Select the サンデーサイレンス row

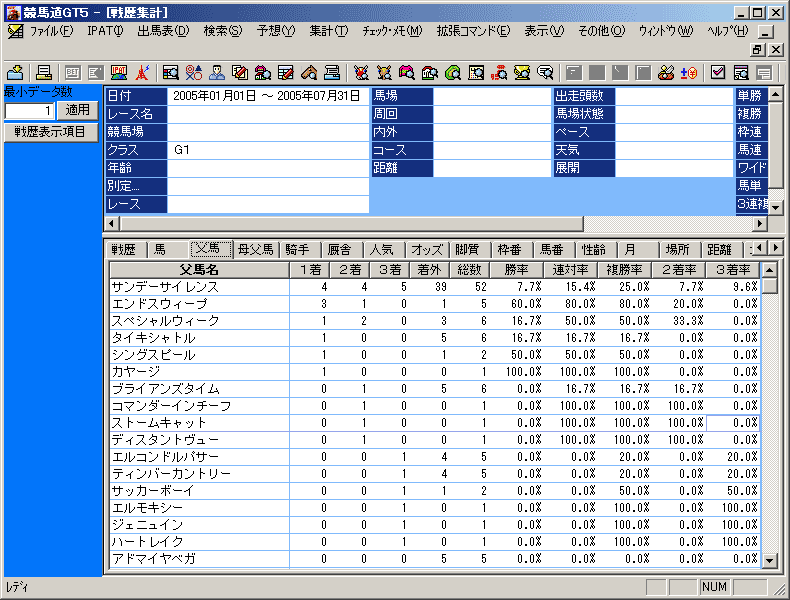click(198, 286)
